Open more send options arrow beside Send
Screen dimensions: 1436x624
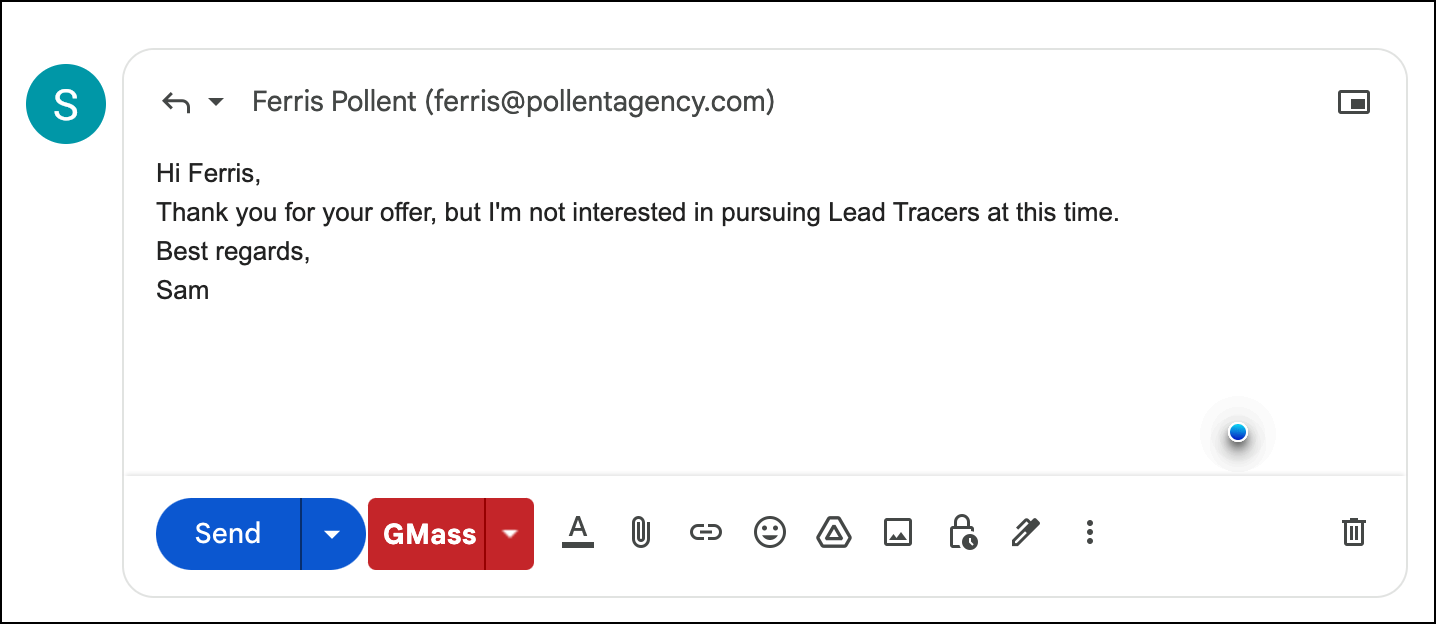333,534
